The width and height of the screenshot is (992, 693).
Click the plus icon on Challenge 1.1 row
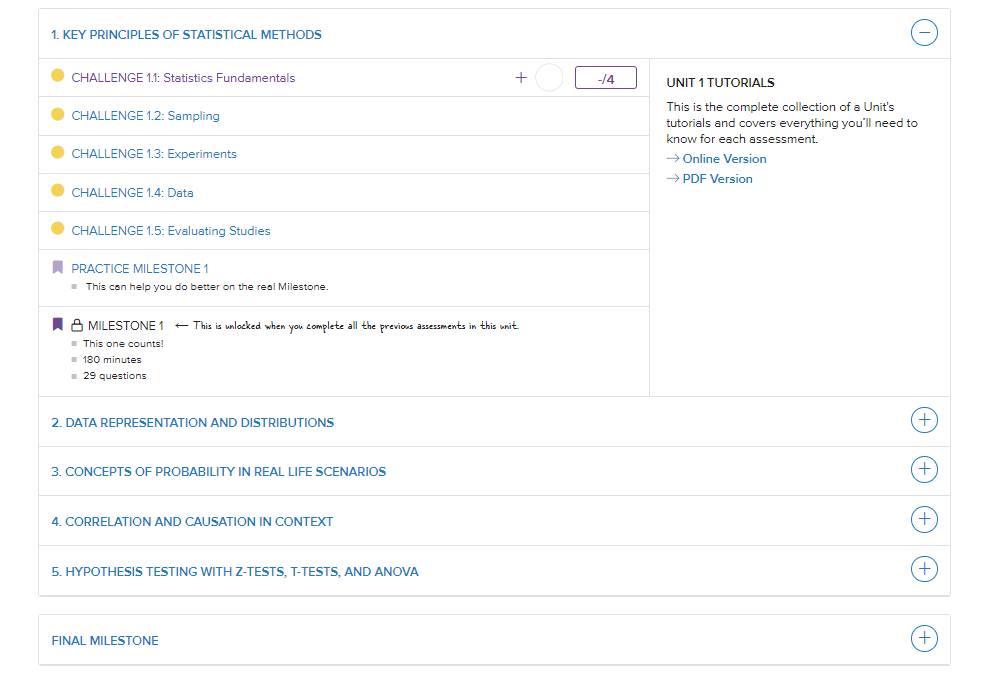pyautogui.click(x=521, y=77)
